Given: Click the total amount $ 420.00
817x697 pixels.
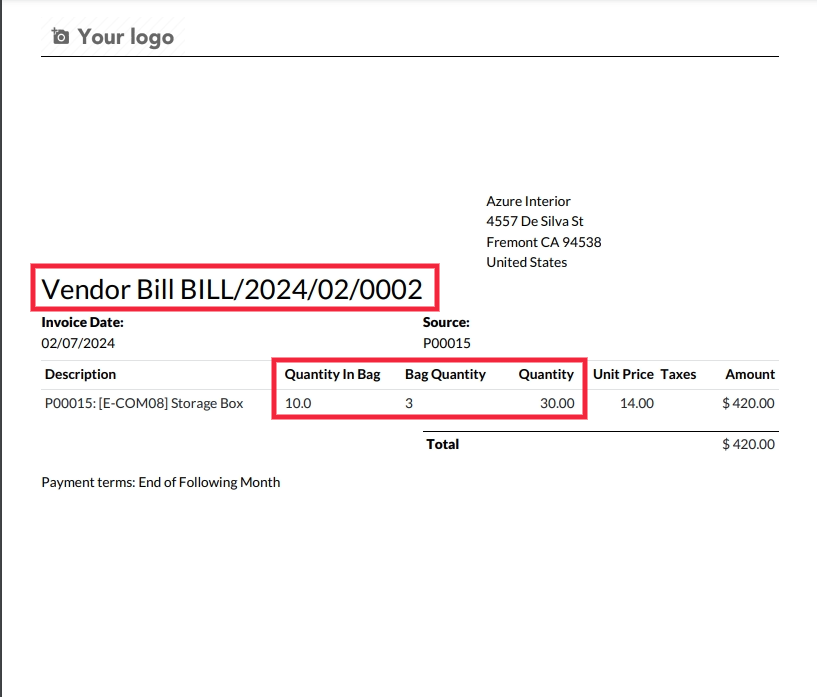Looking at the screenshot, I should [x=748, y=444].
